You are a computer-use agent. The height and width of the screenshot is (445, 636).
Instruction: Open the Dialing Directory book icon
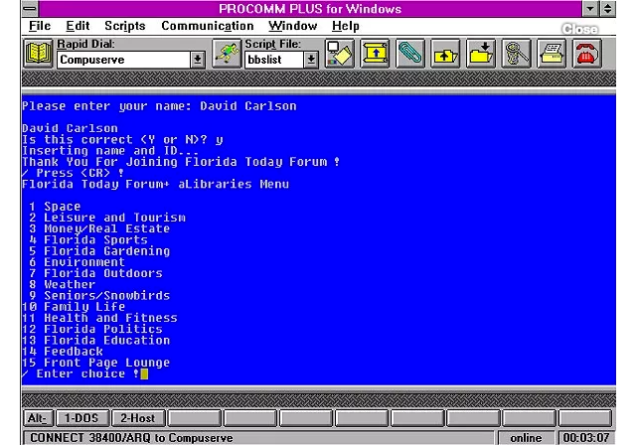38,54
